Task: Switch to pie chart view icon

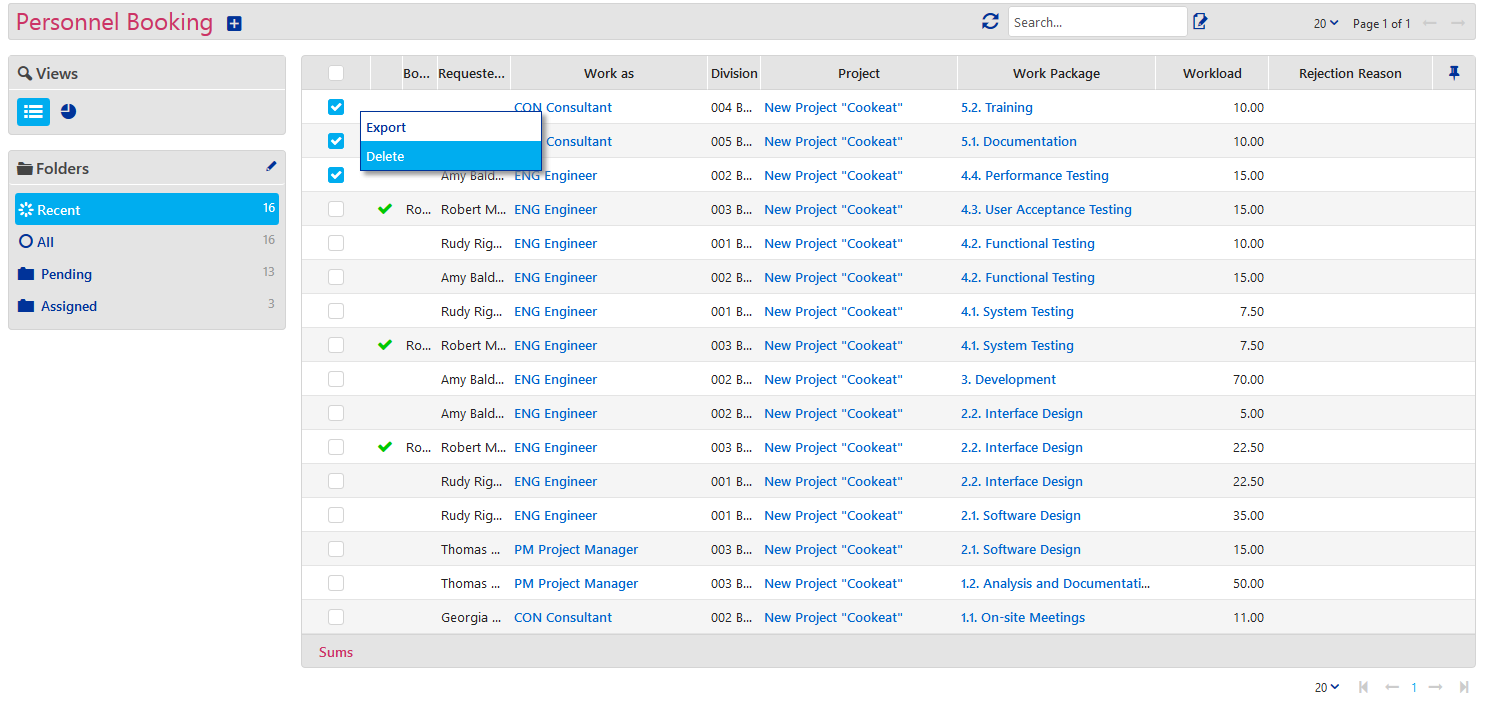Action: (x=68, y=112)
